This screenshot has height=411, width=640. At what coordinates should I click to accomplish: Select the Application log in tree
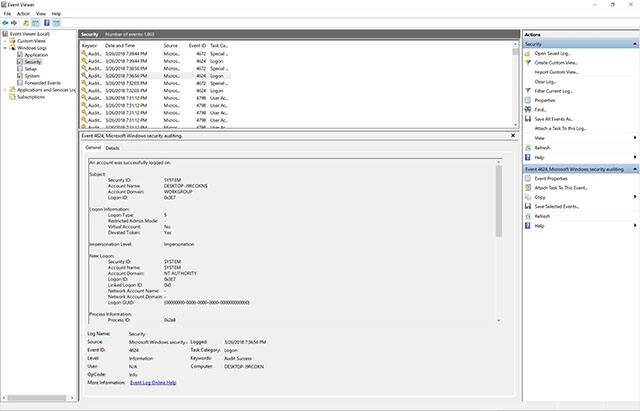pyautogui.click(x=34, y=54)
